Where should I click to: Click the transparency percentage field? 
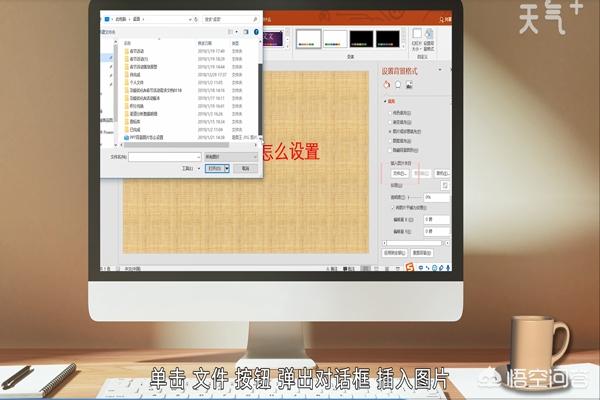coord(437,198)
